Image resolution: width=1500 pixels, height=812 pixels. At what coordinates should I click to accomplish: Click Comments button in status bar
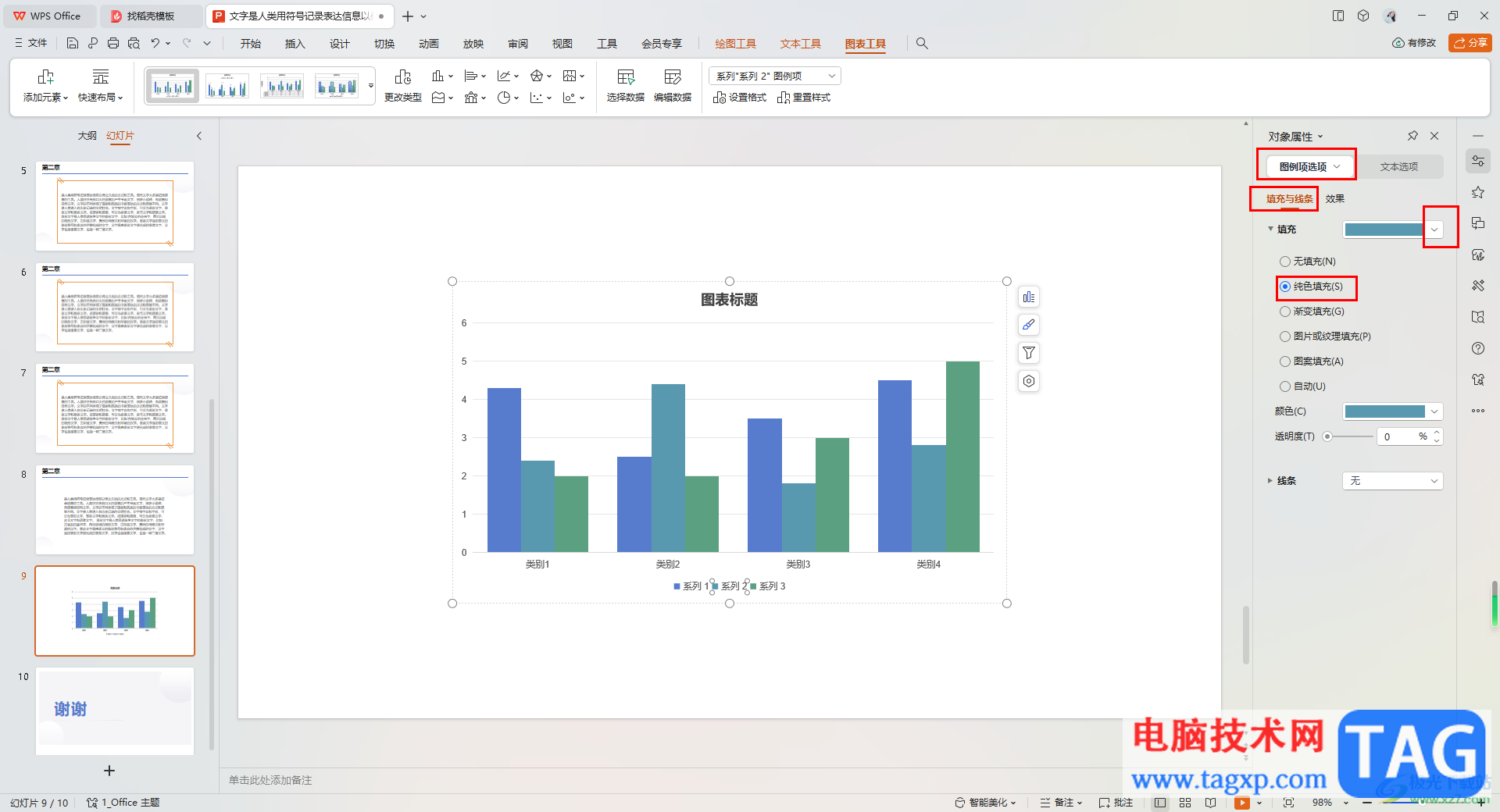pos(1116,803)
